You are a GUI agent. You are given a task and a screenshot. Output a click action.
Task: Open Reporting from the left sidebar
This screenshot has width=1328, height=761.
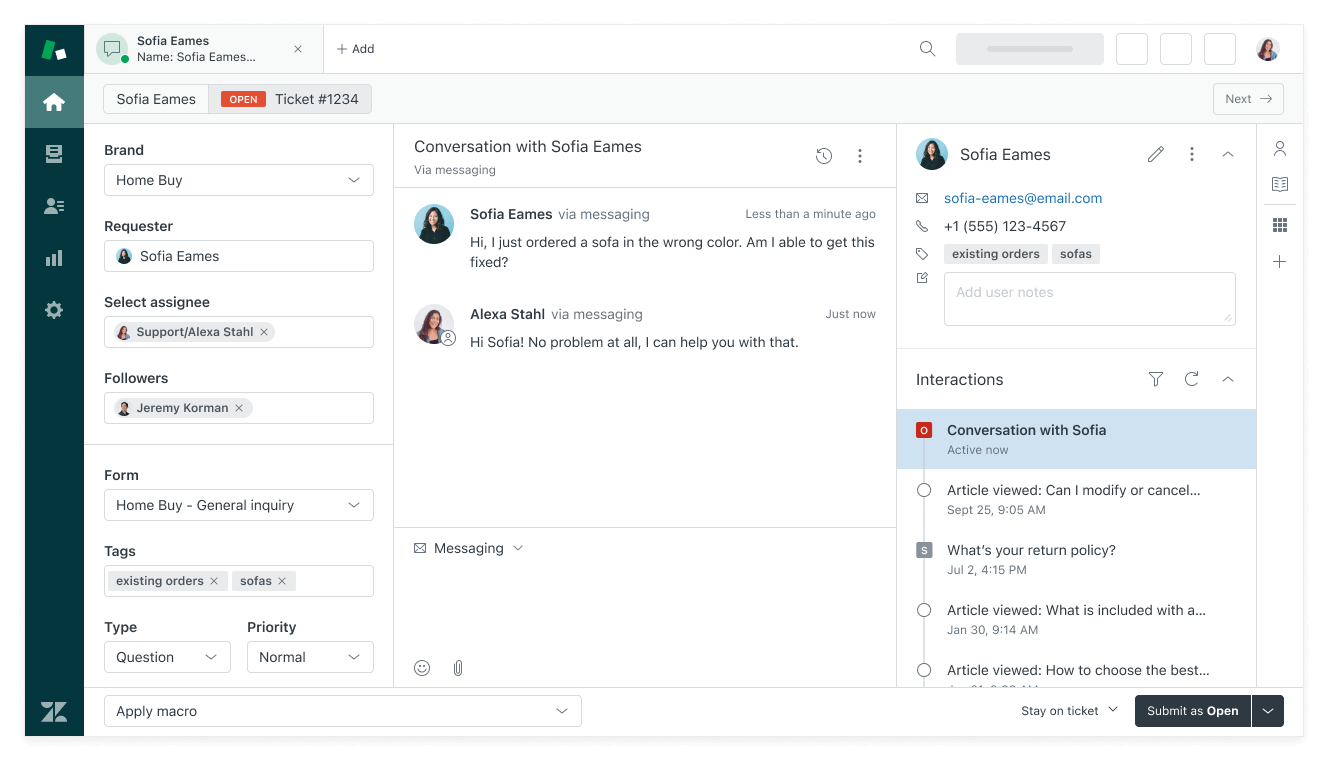coord(54,258)
